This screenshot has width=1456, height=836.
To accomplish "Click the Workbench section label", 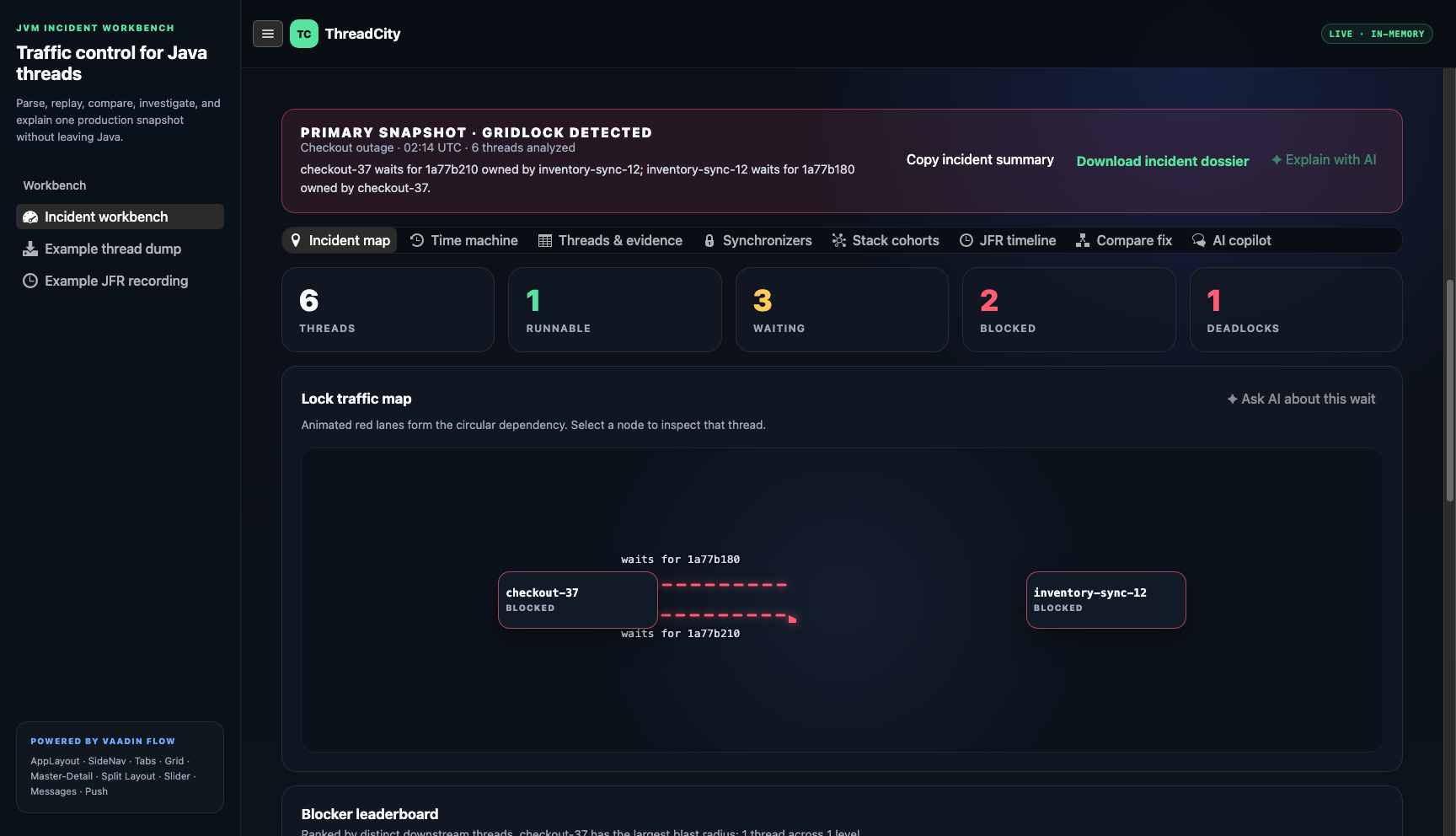I will coord(55,185).
